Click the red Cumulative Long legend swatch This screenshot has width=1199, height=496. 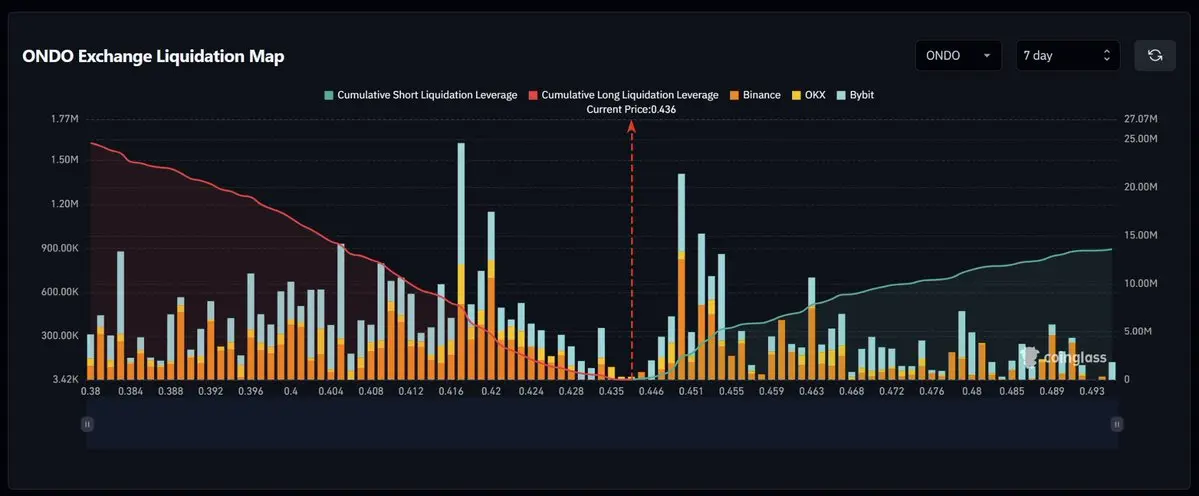coord(533,96)
